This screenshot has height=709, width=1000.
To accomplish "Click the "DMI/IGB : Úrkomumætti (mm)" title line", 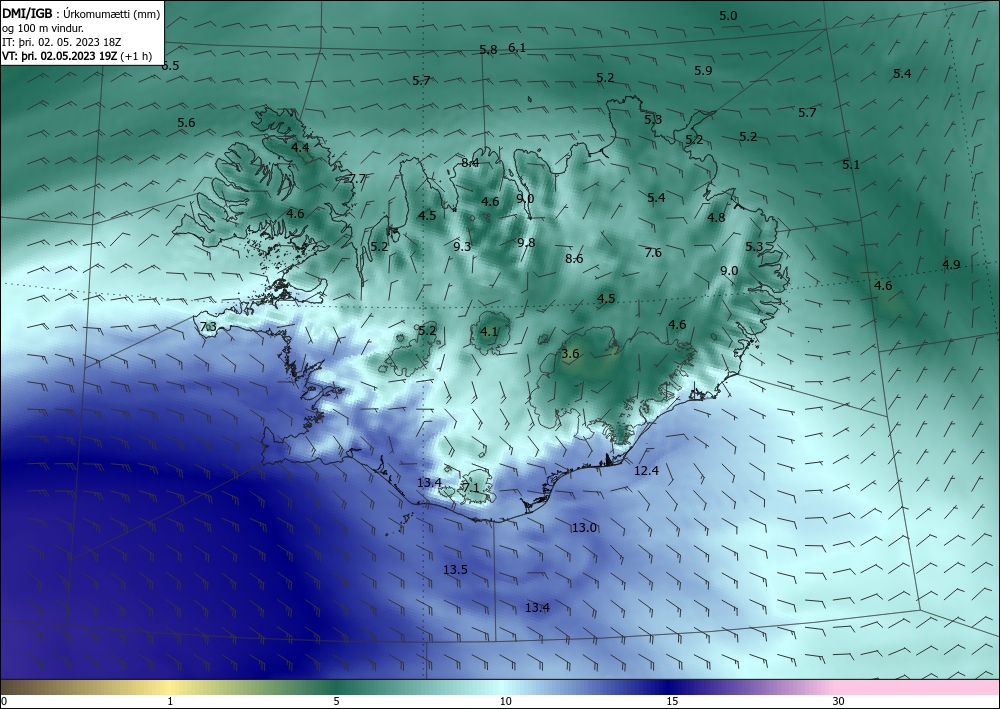I will (x=81, y=14).
